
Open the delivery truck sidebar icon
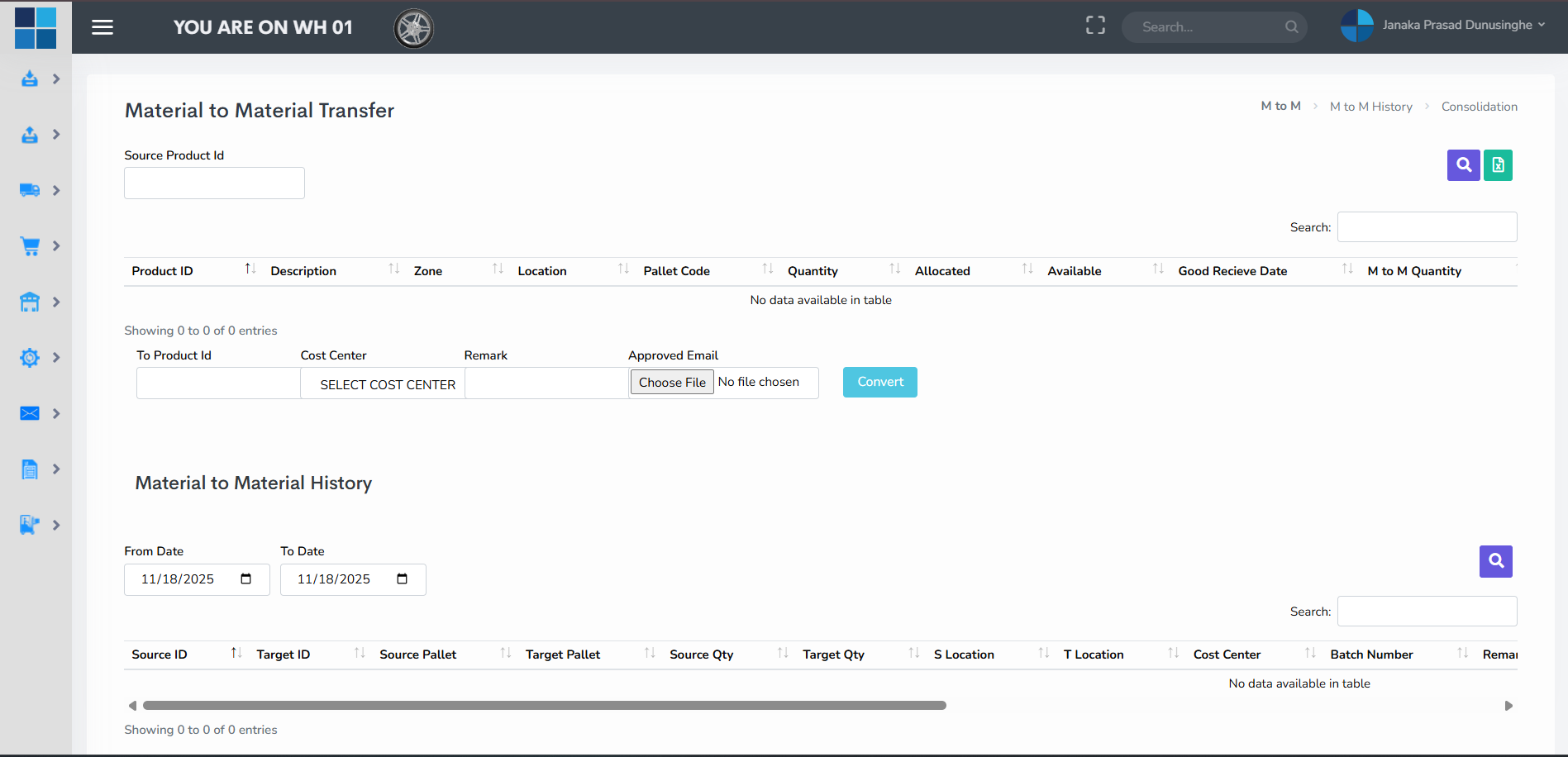point(30,190)
